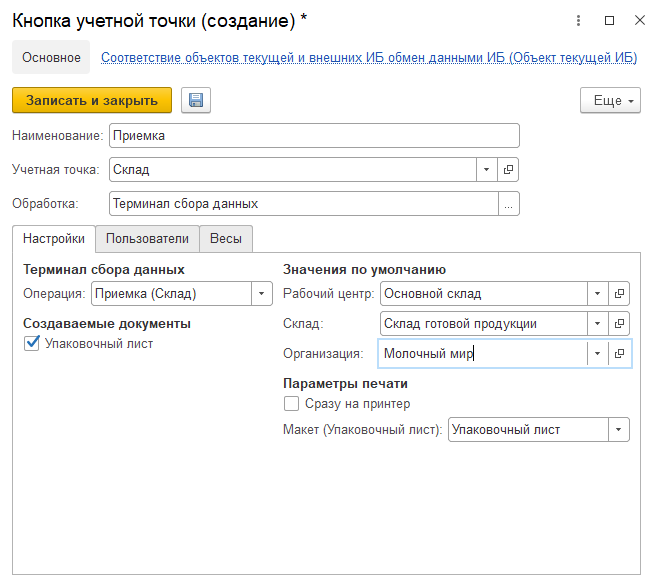Select the Основное section button
The width and height of the screenshot is (657, 585).
coord(51,58)
